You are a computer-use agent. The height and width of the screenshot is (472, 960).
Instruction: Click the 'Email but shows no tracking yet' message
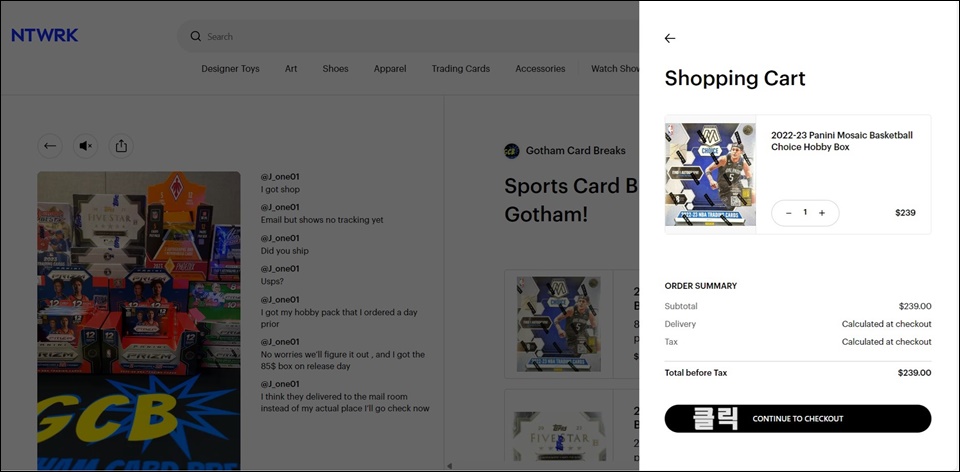point(322,220)
